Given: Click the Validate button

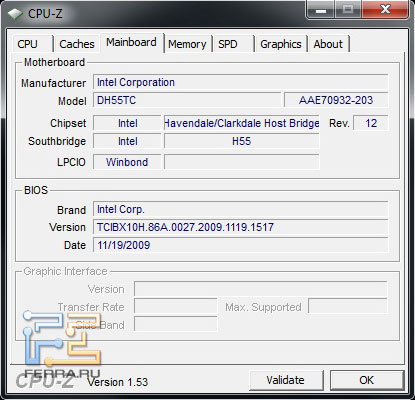Looking at the screenshot, I should [286, 380].
